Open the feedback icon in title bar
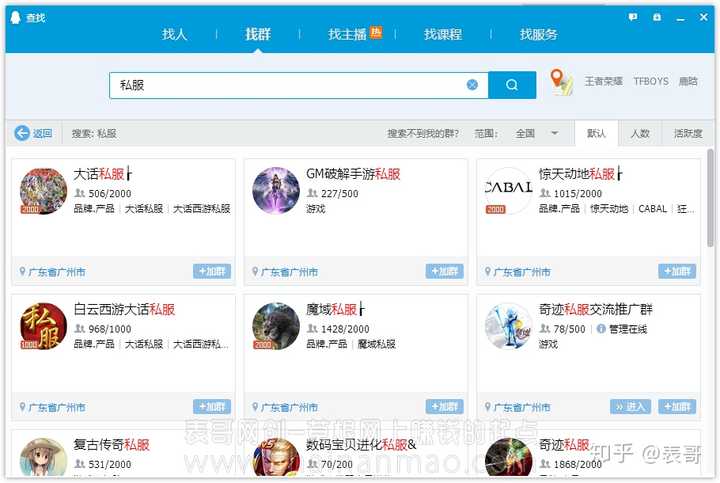The image size is (720, 483). 633,17
